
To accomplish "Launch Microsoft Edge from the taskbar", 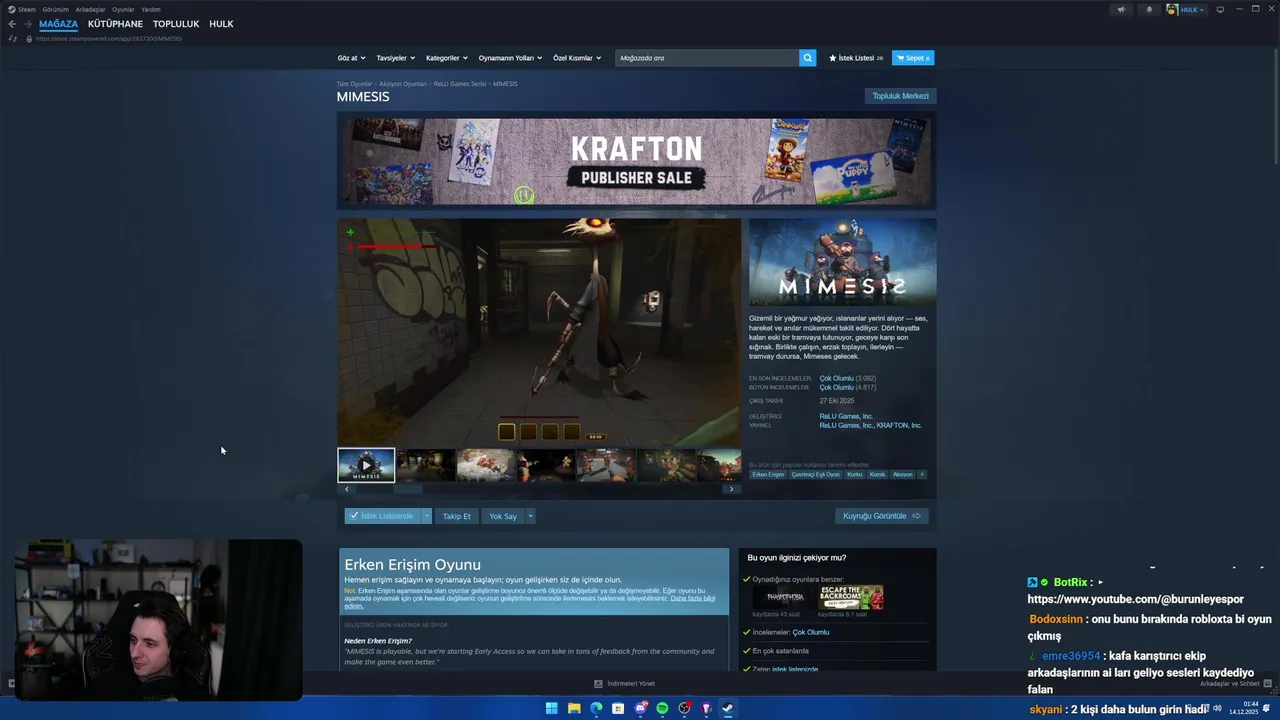I will click(x=596, y=708).
